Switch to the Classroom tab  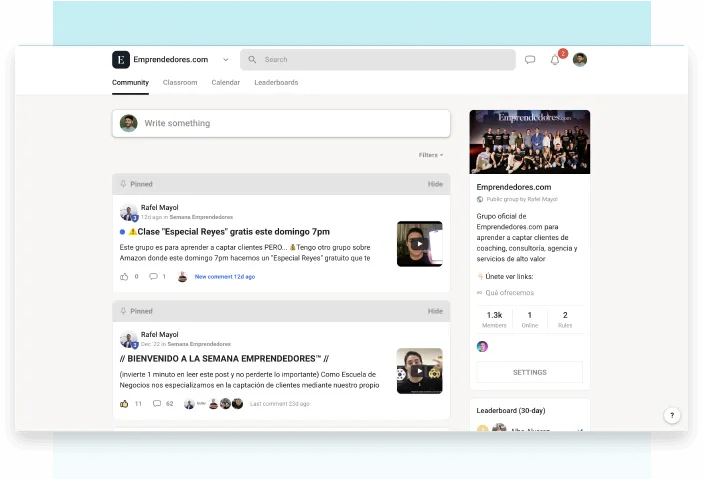(x=180, y=83)
